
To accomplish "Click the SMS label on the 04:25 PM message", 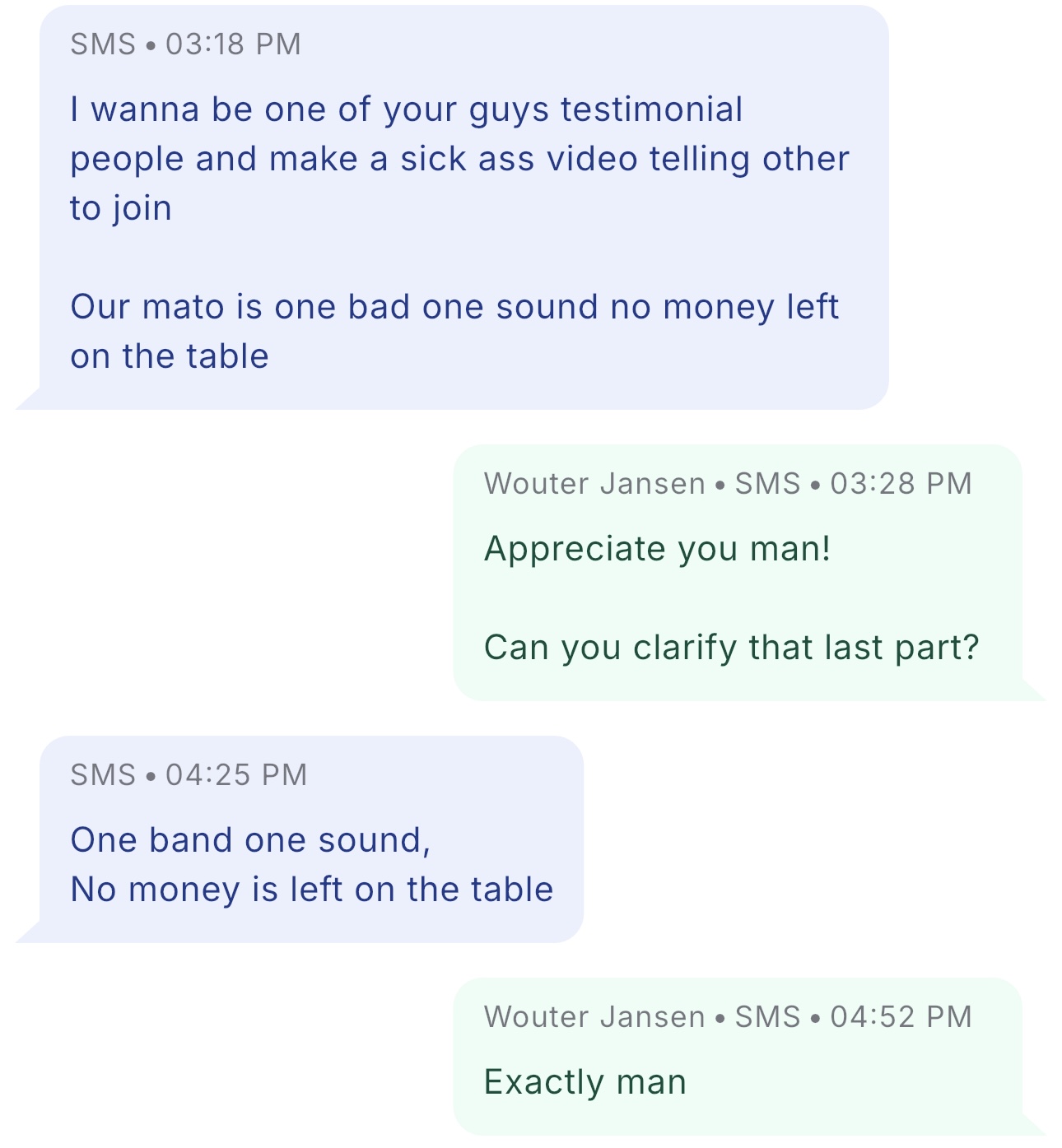I will click(103, 775).
